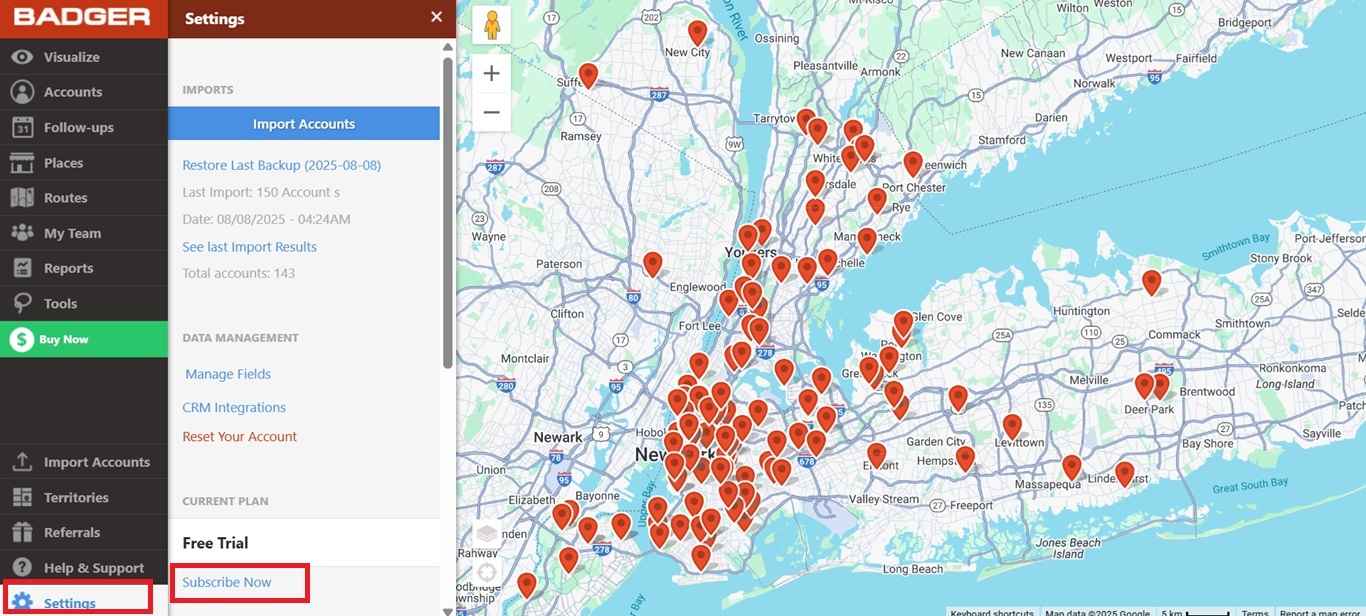The height and width of the screenshot is (616, 1366).
Task: Open the Territories section
Action: click(x=84, y=497)
